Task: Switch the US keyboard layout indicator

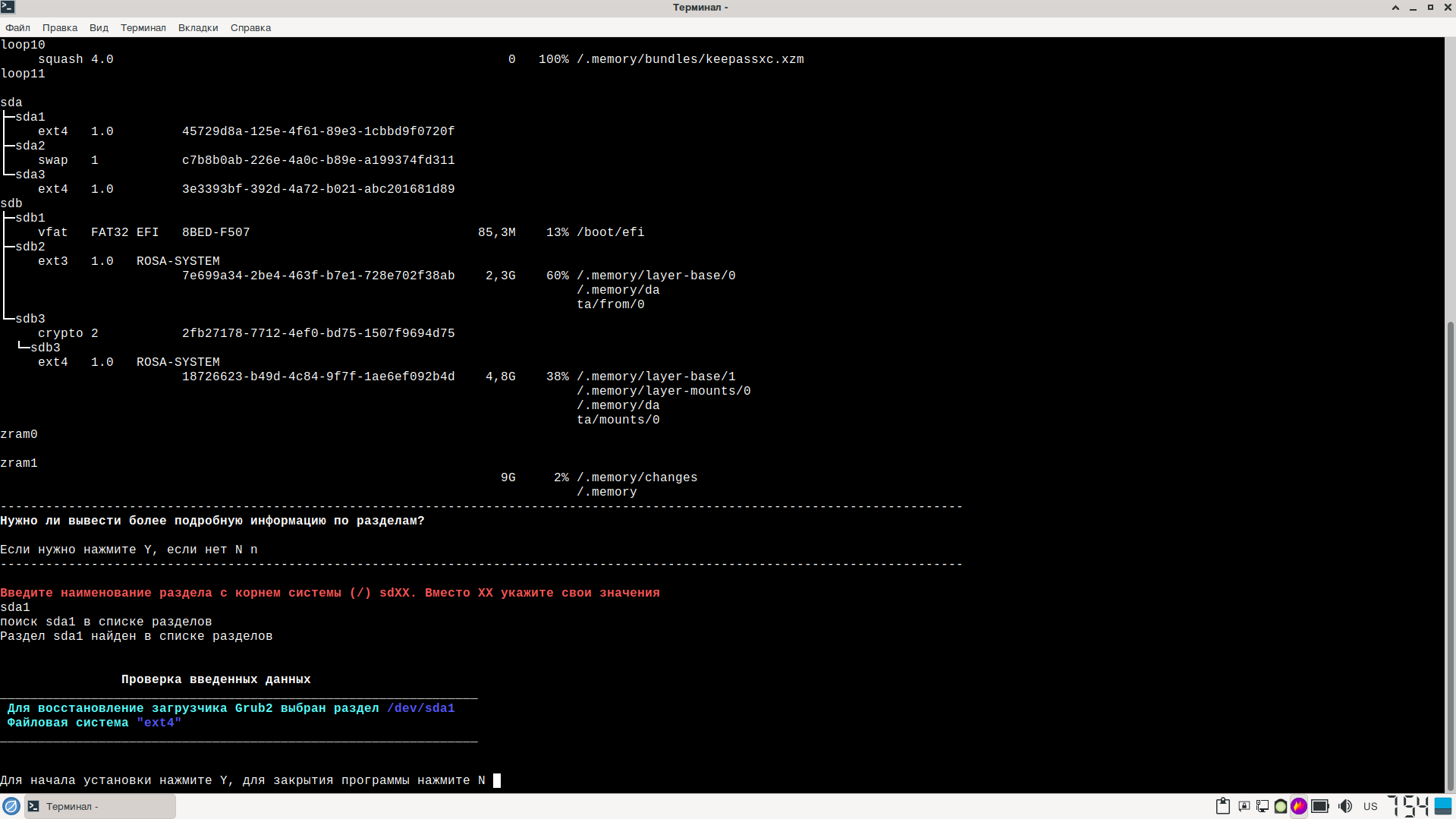Action: 1370,806
